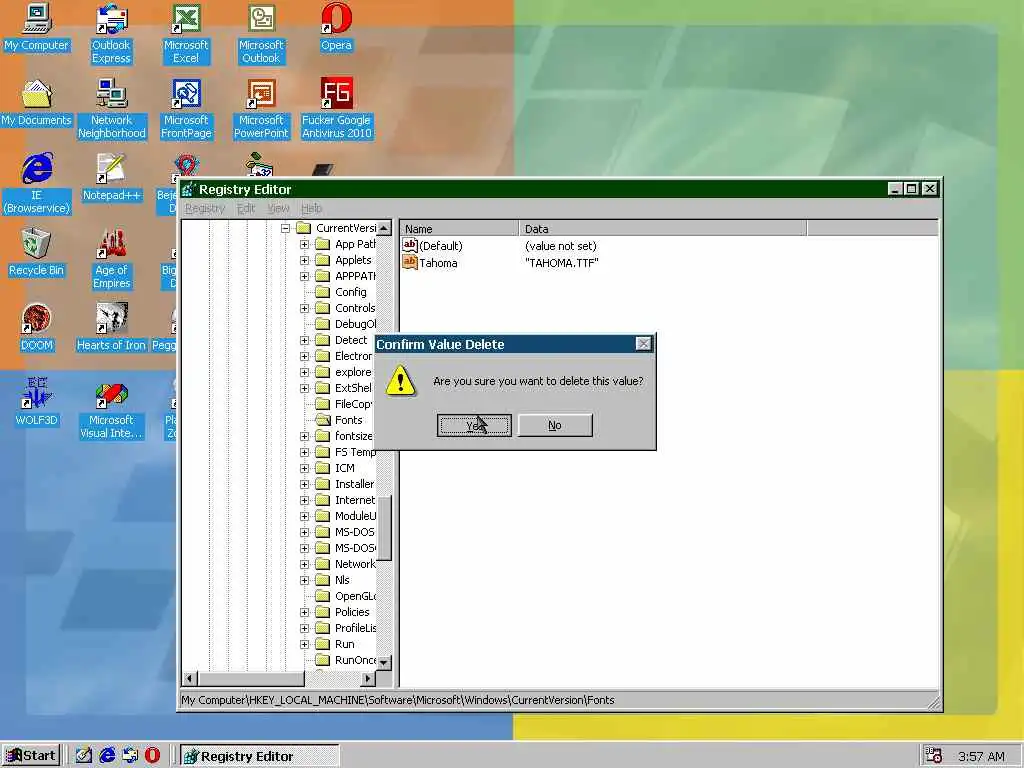Cancel deletion with the No button
1024x768 pixels.
(x=555, y=425)
